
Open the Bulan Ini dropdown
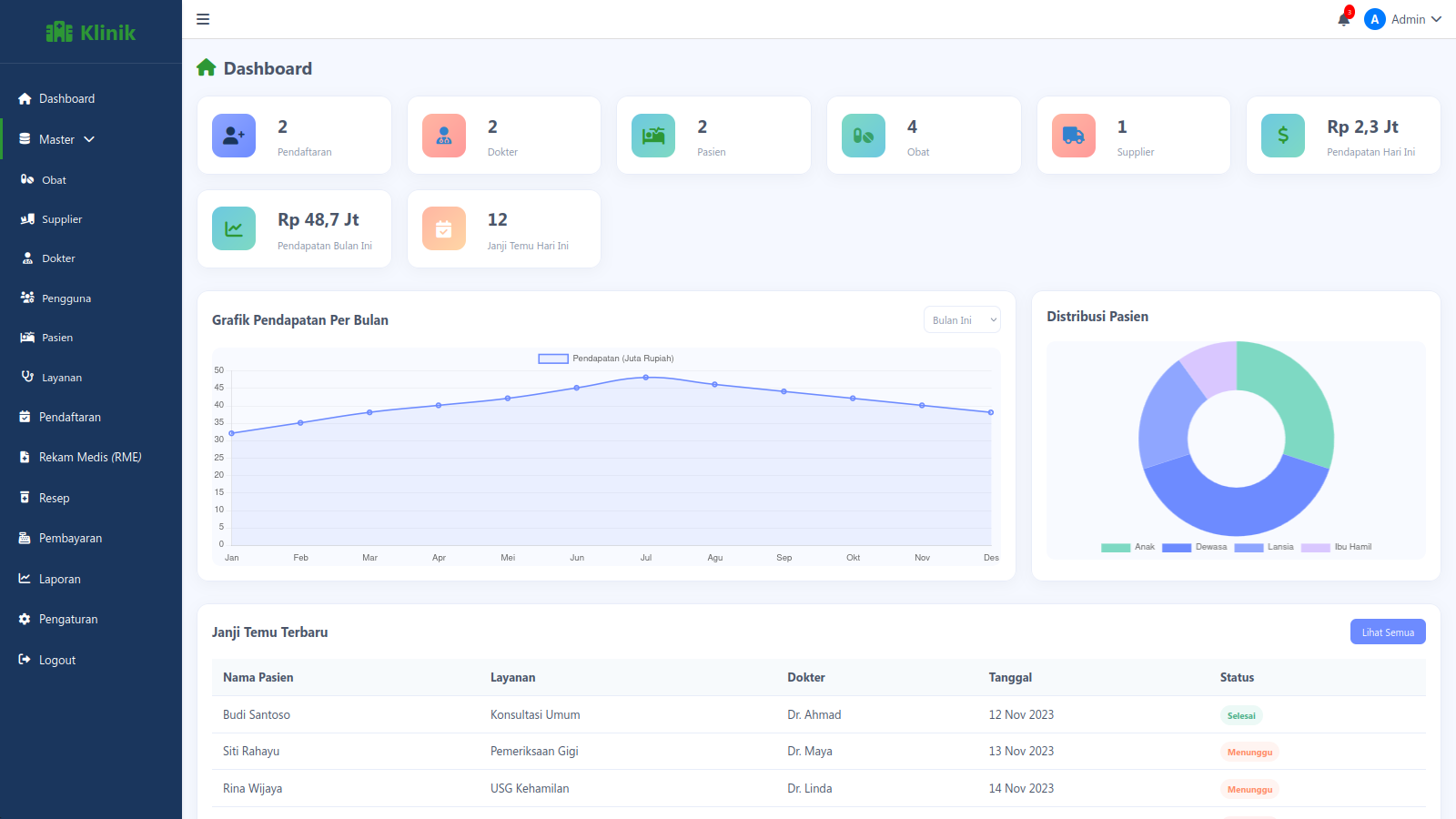pyautogui.click(x=962, y=320)
